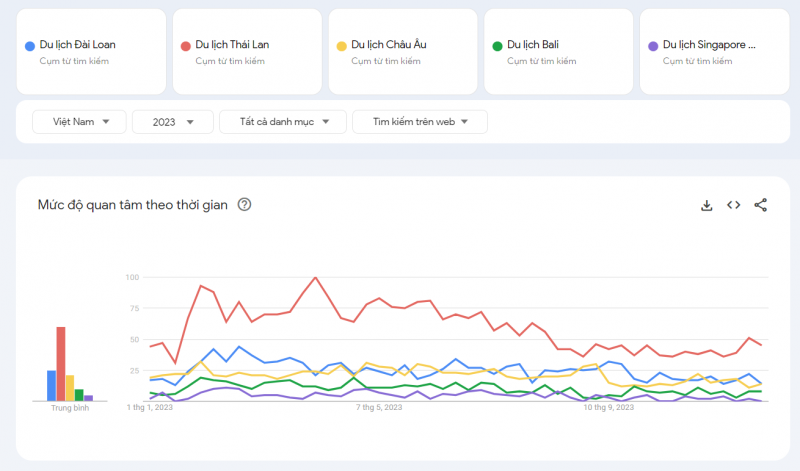Open the Tất cả danh mục category dropdown
The height and width of the screenshot is (471, 800).
tap(283, 121)
